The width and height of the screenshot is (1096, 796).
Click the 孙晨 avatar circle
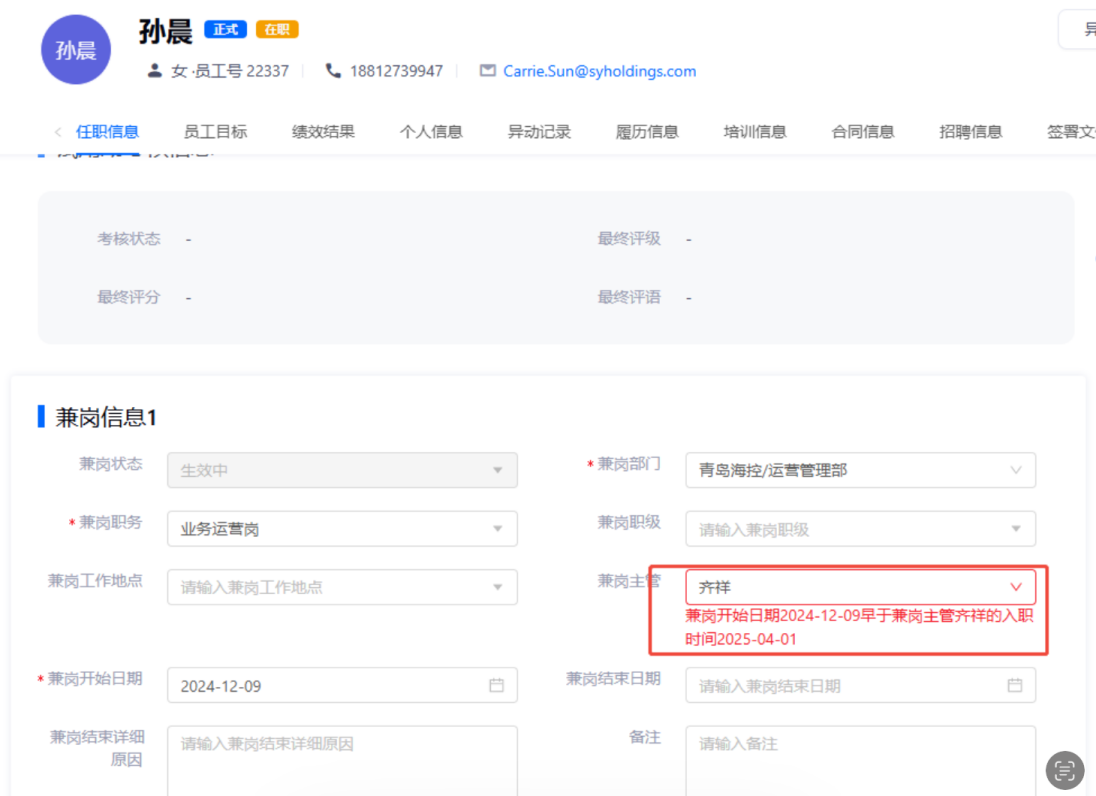75,50
